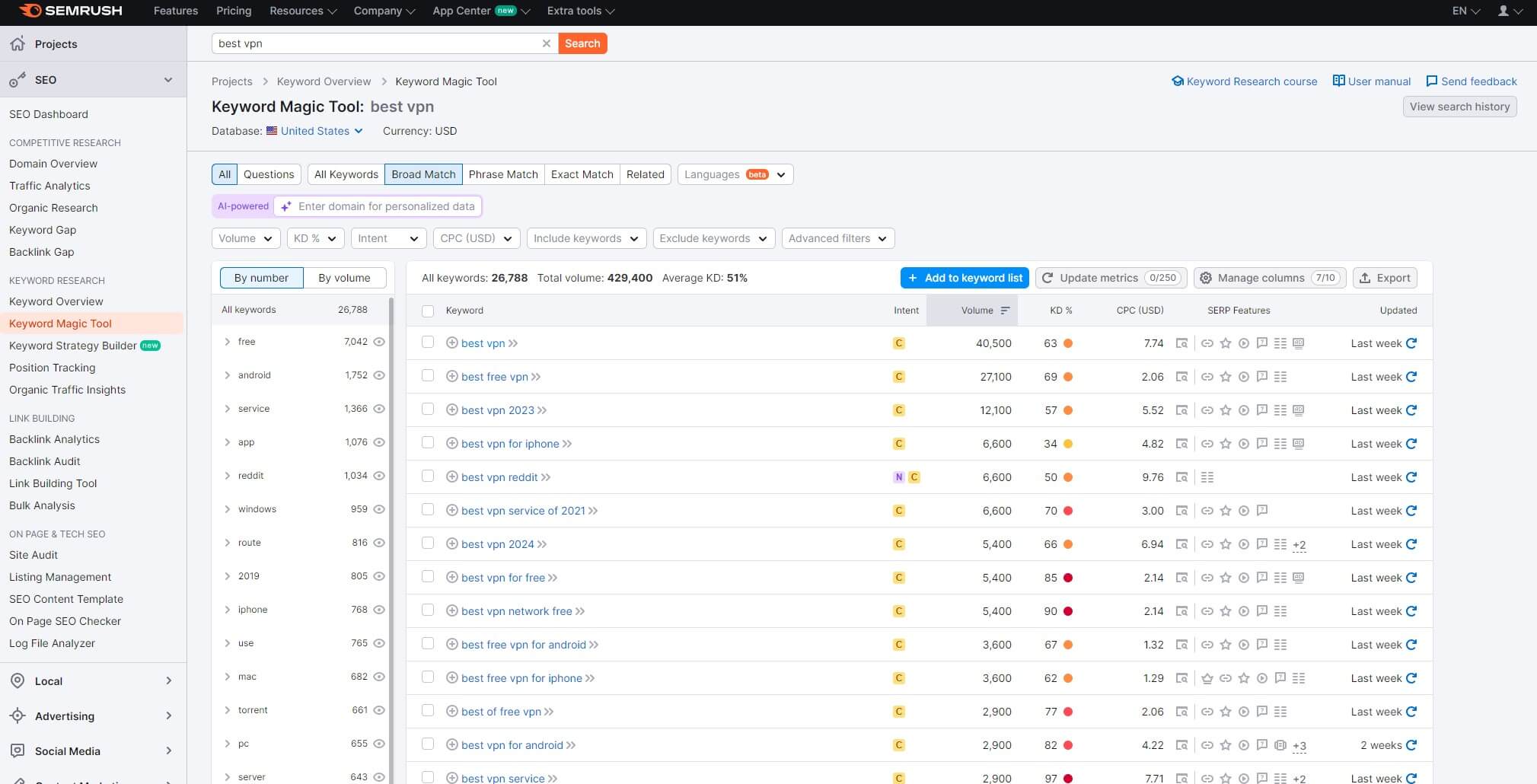The height and width of the screenshot is (784, 1537).
Task: Switch to the Questions tab
Action: (x=269, y=174)
